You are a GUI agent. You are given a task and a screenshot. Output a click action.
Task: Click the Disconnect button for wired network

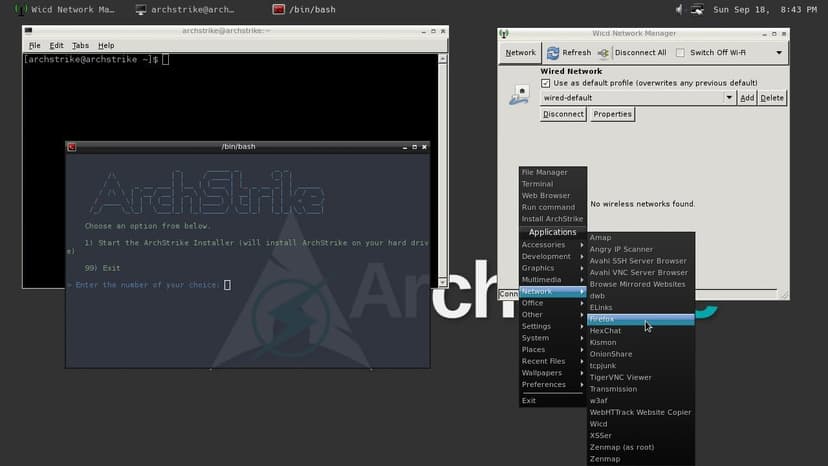click(563, 114)
